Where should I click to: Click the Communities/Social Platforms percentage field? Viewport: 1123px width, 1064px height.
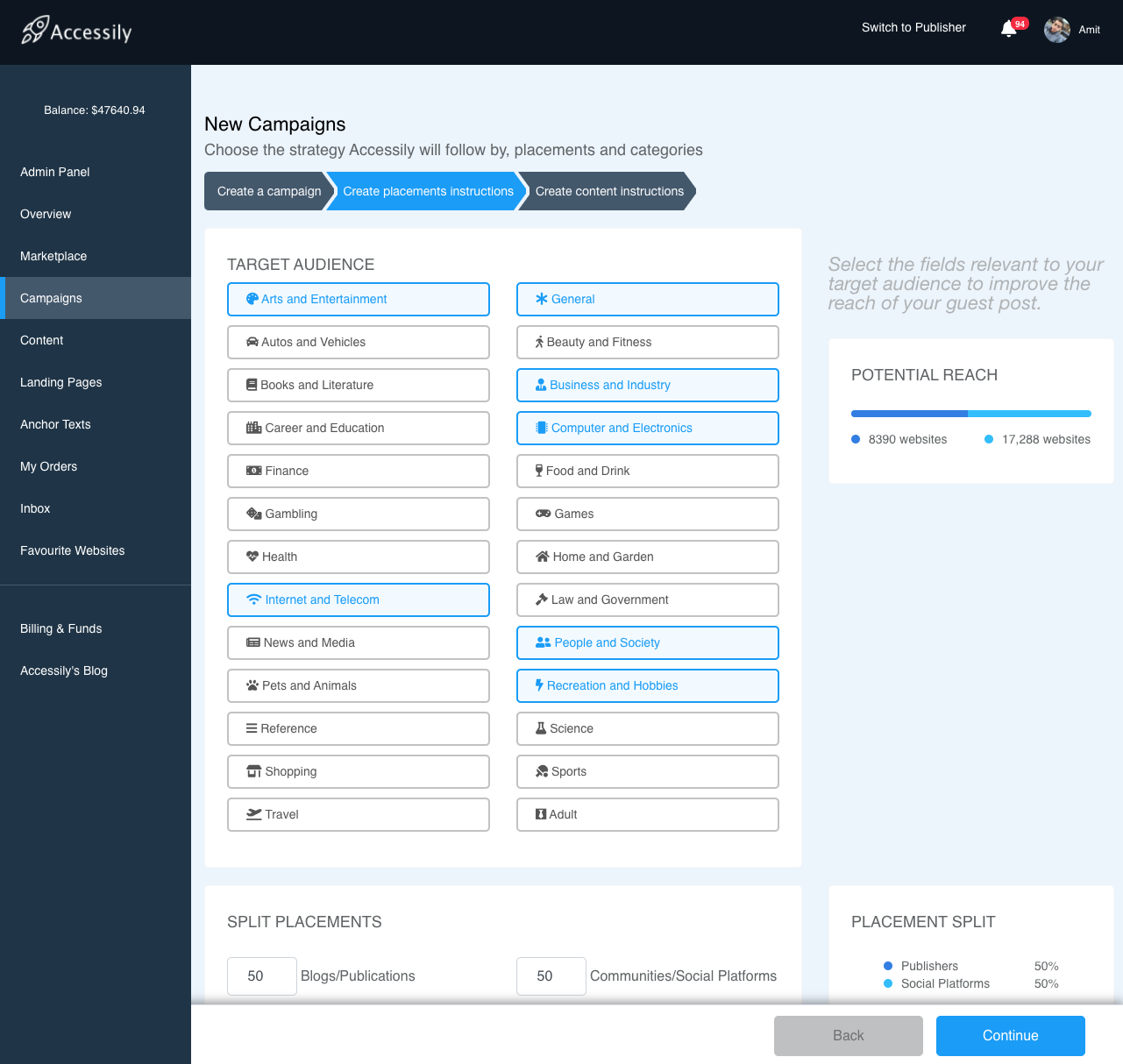click(x=551, y=976)
